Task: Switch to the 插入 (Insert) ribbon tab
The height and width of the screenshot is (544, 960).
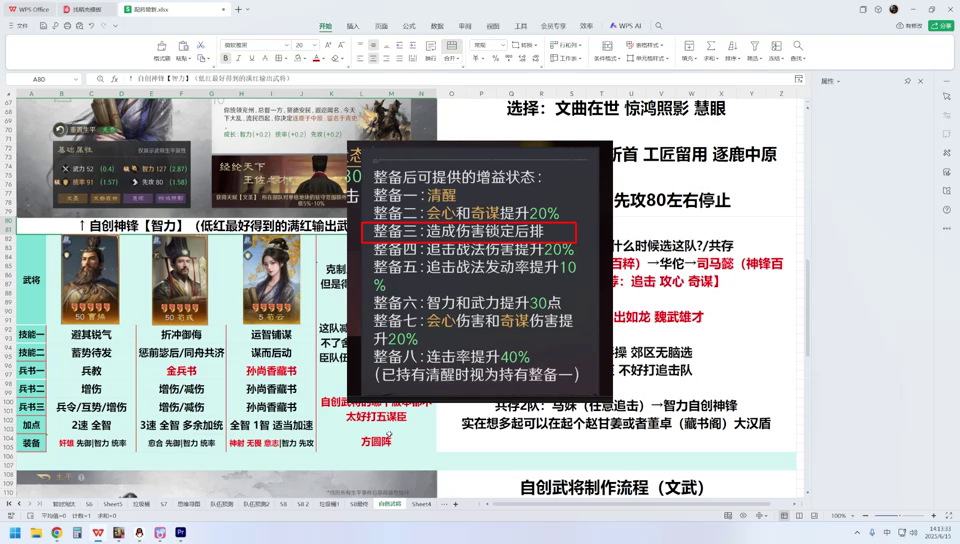Action: [353, 27]
